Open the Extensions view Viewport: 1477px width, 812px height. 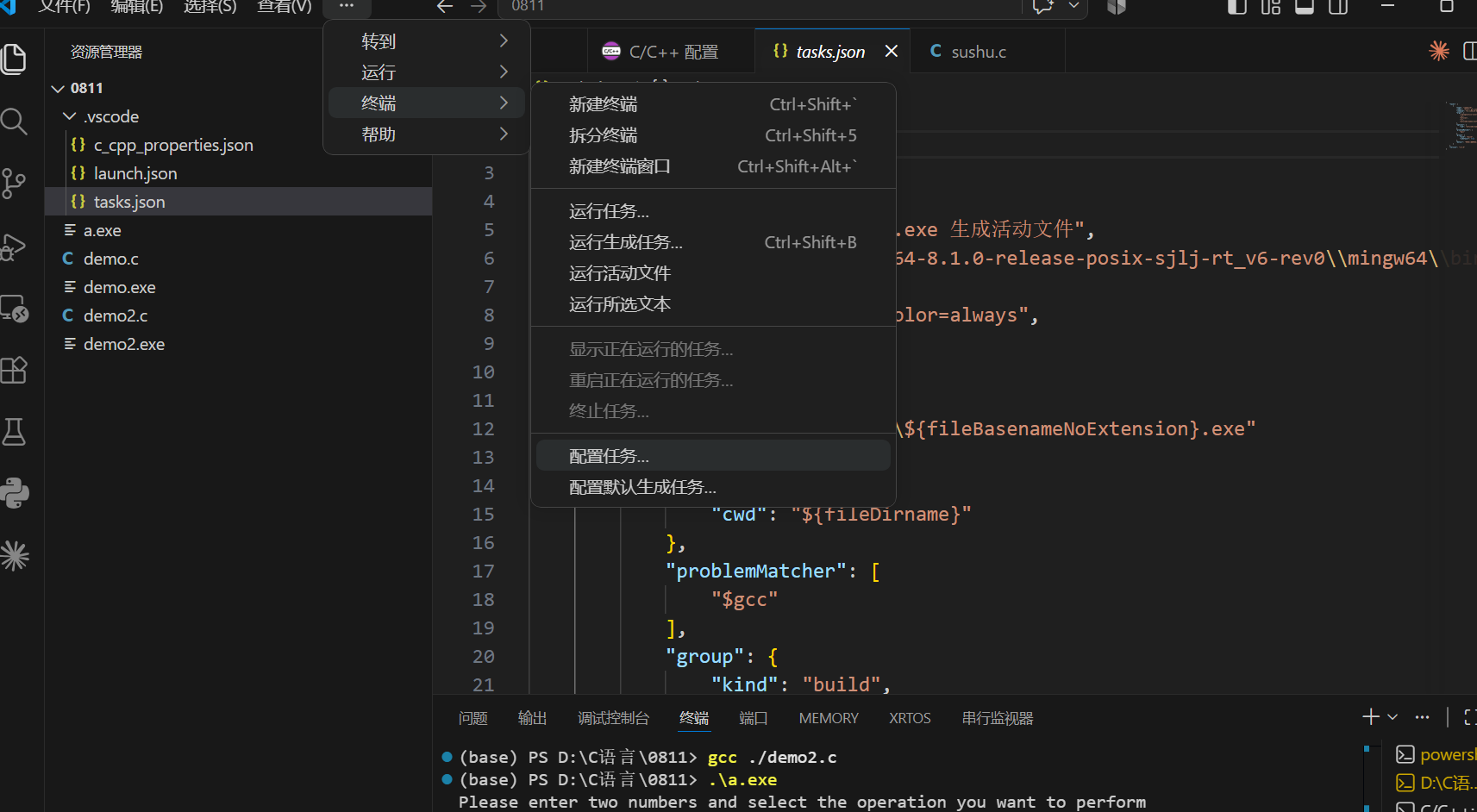14,370
